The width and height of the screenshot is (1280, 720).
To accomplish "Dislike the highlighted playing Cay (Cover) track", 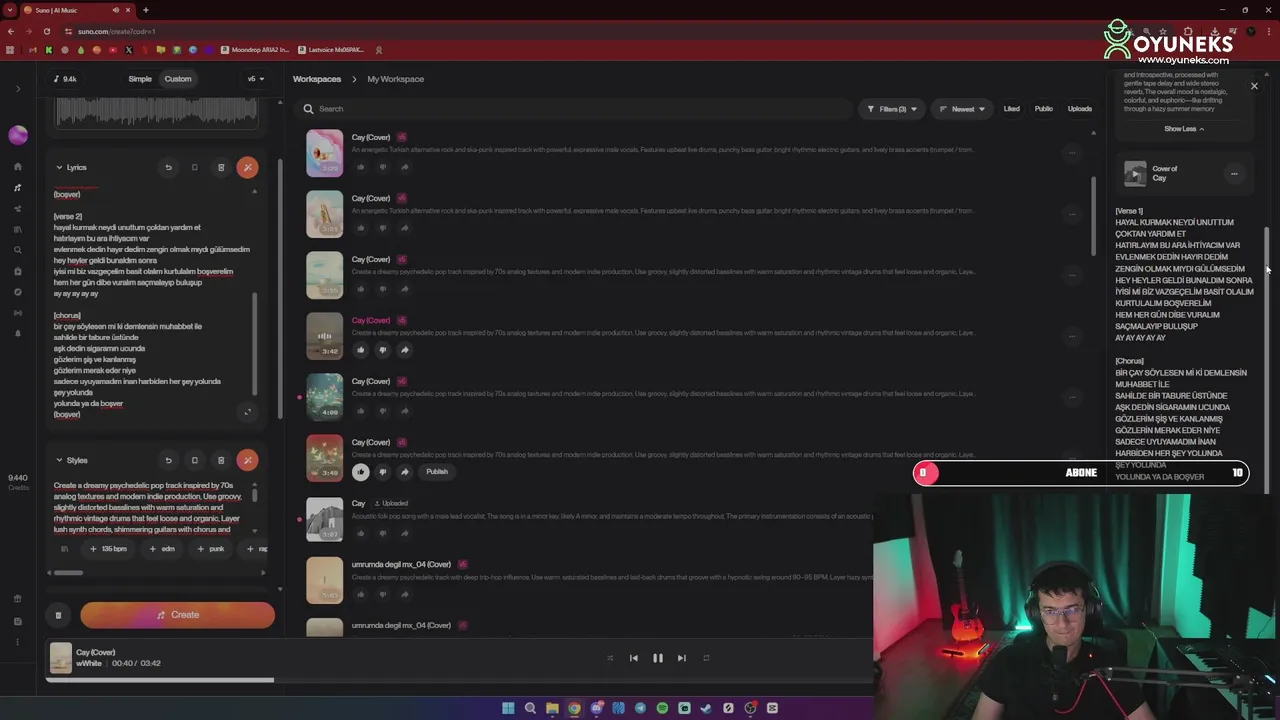I will pos(382,350).
